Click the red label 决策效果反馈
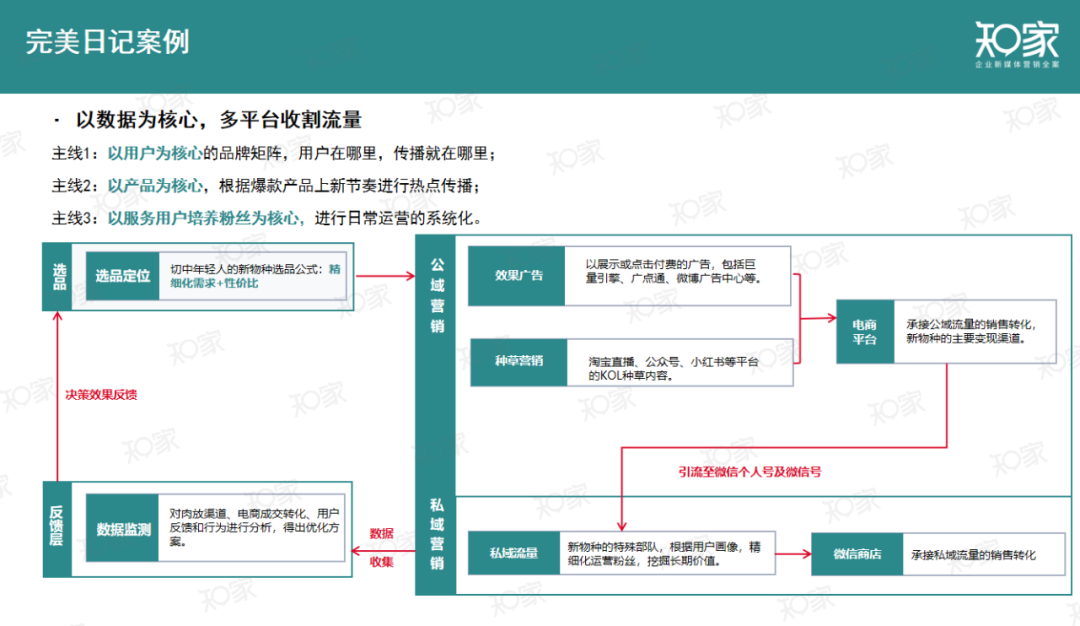1080x626 pixels. tap(101, 395)
